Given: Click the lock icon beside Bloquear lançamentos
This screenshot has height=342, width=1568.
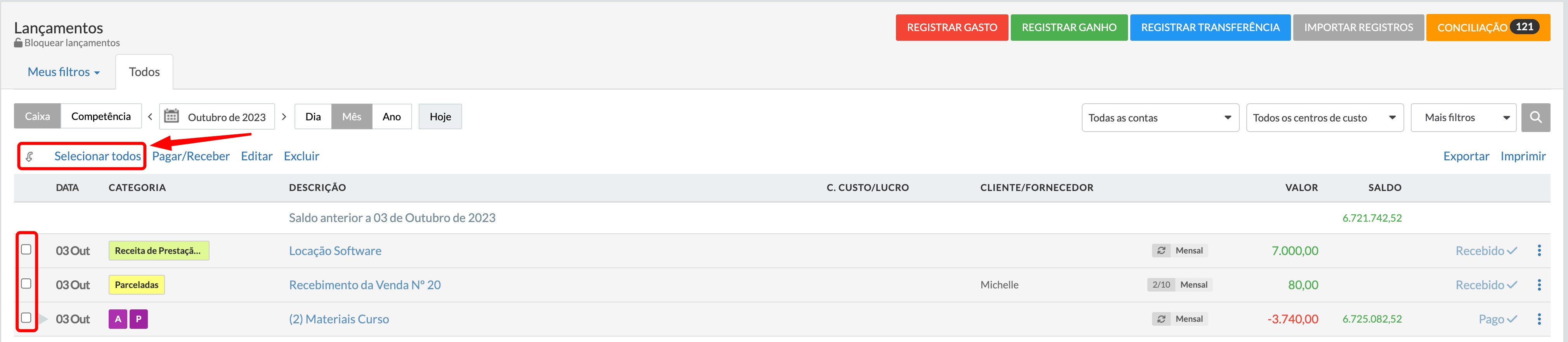Looking at the screenshot, I should (x=18, y=43).
